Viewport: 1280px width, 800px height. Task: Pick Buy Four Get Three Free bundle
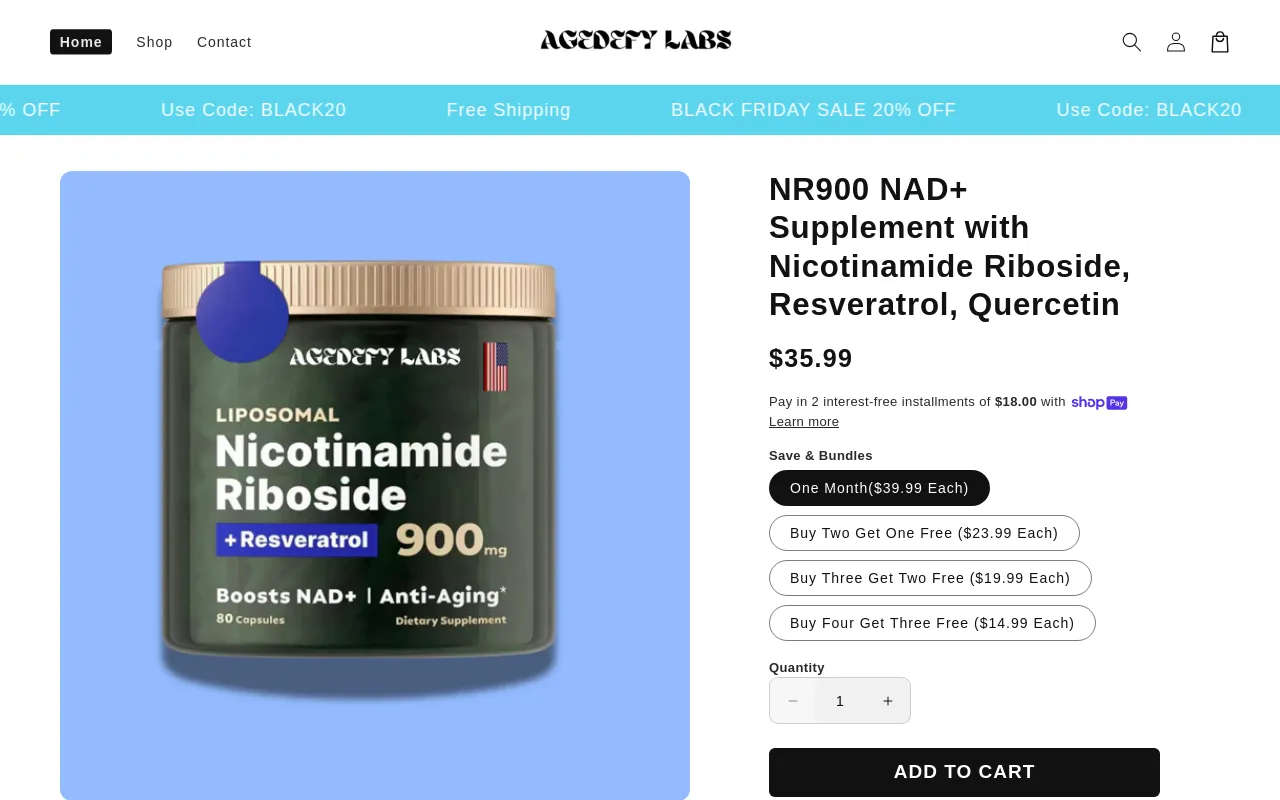[x=932, y=623]
